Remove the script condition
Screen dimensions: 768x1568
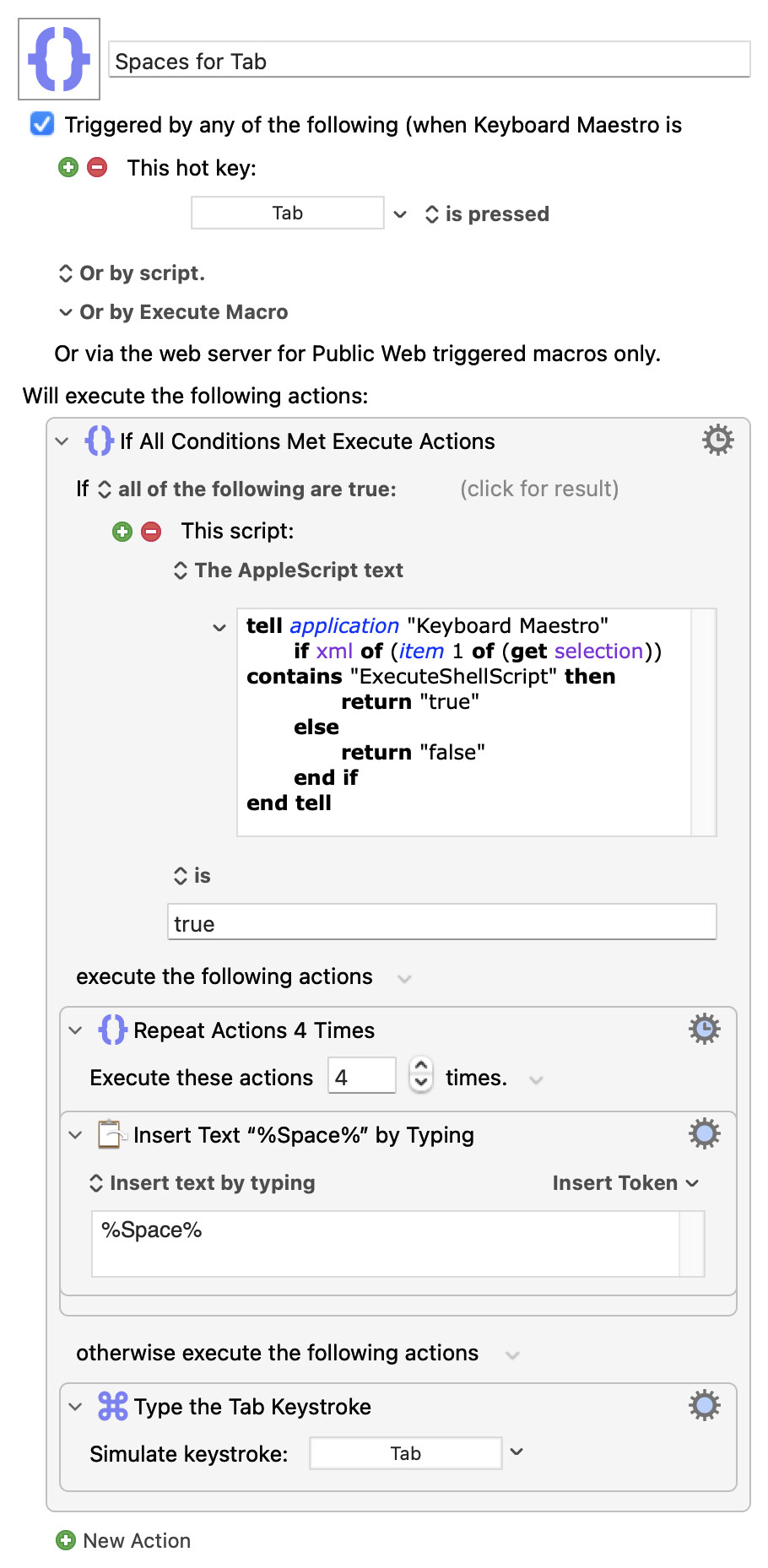pos(152,531)
